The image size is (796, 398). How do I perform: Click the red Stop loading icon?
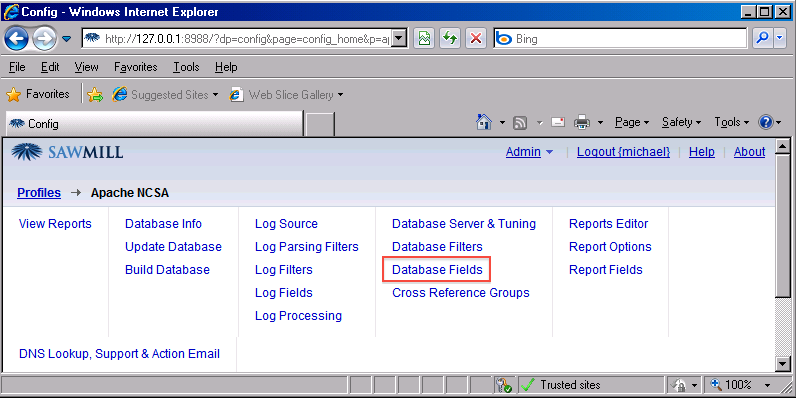pos(476,39)
